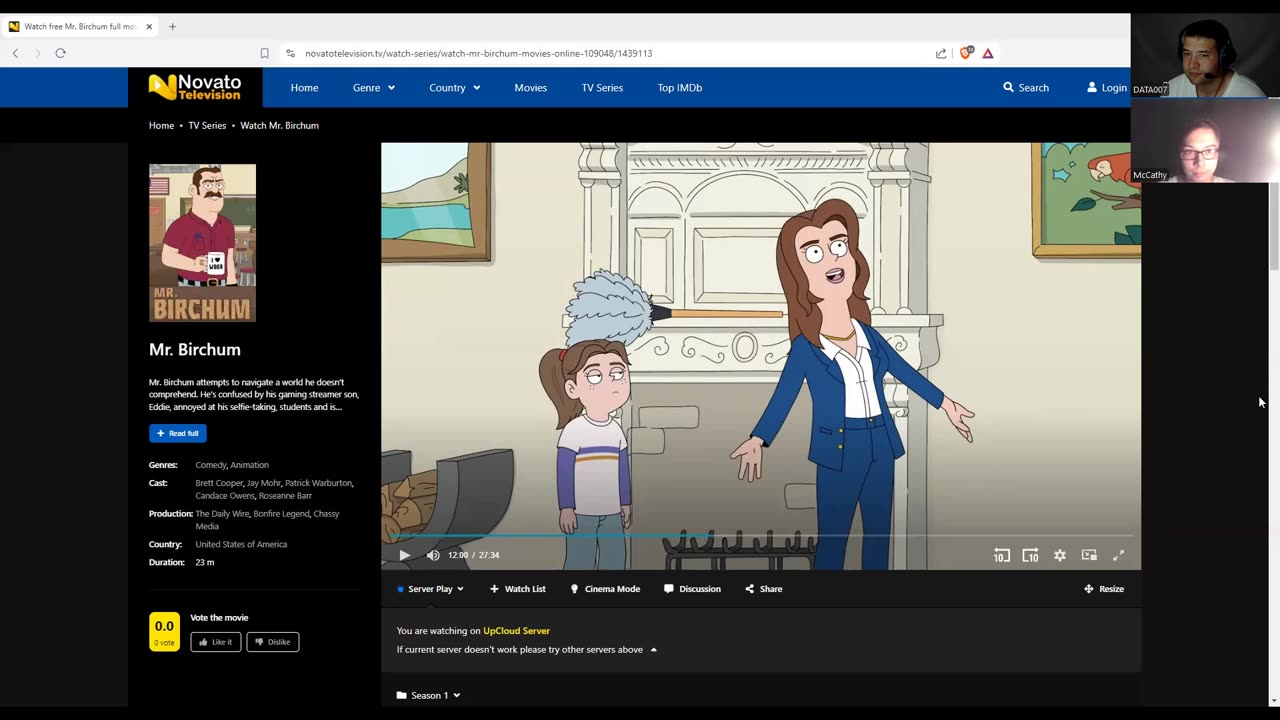Image resolution: width=1280 pixels, height=720 pixels.
Task: Skip forward 10 seconds in video
Action: point(1030,555)
